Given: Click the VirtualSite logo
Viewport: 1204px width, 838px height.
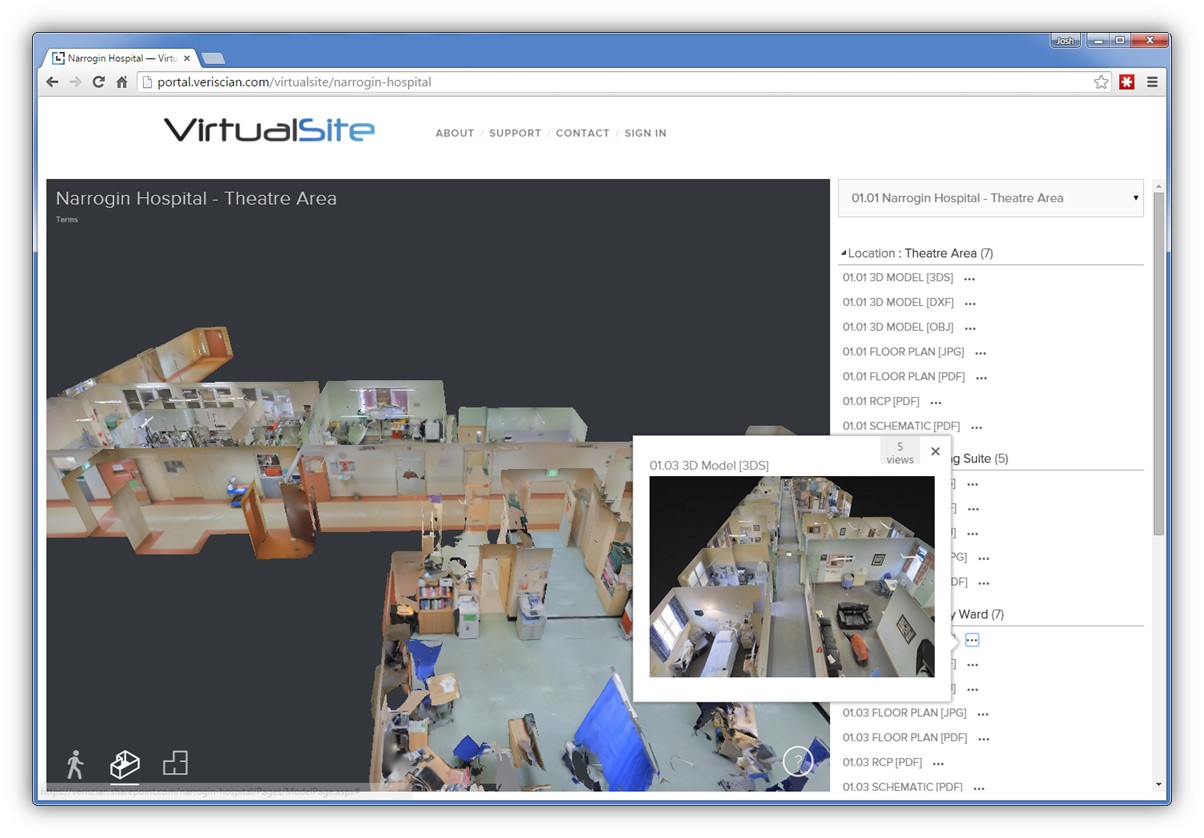Looking at the screenshot, I should [x=269, y=129].
